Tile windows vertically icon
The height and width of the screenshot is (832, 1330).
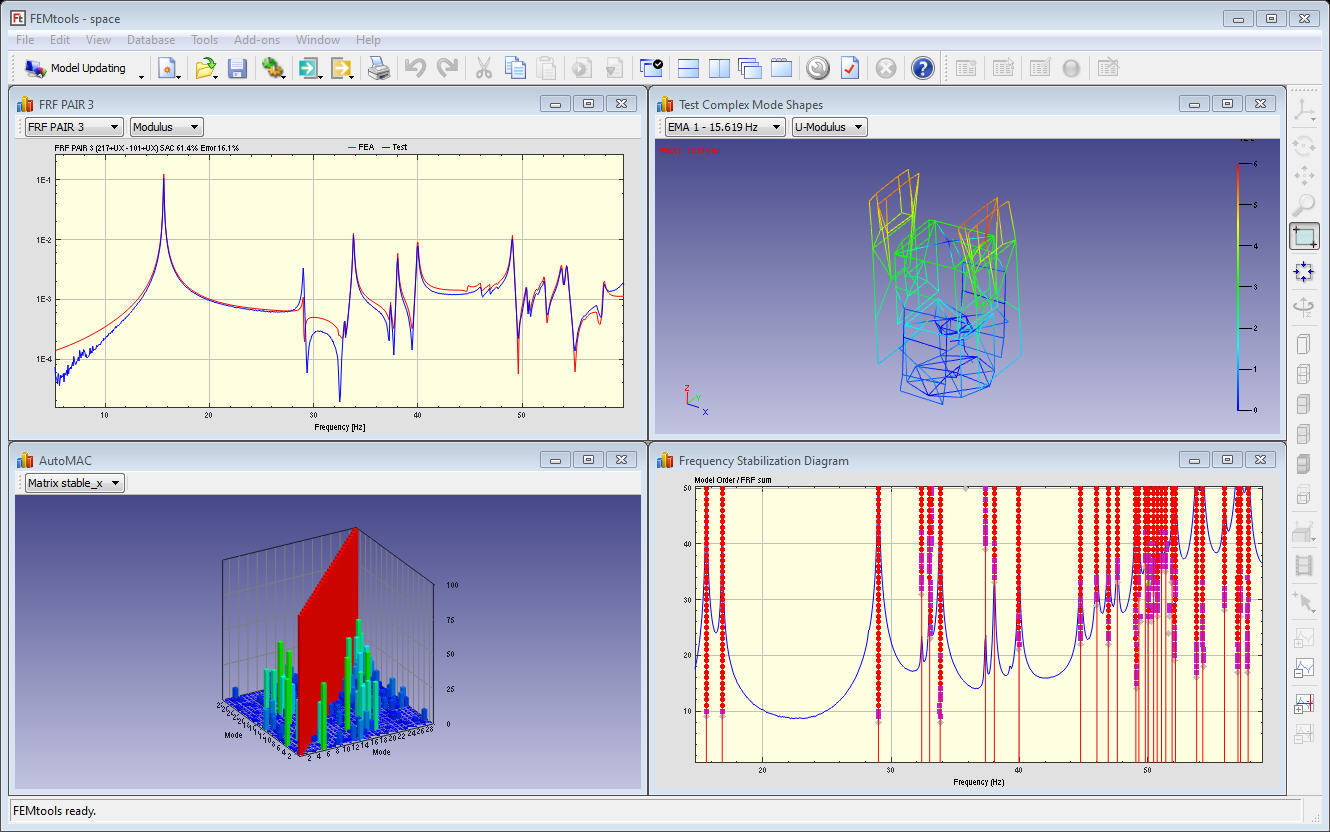point(719,68)
